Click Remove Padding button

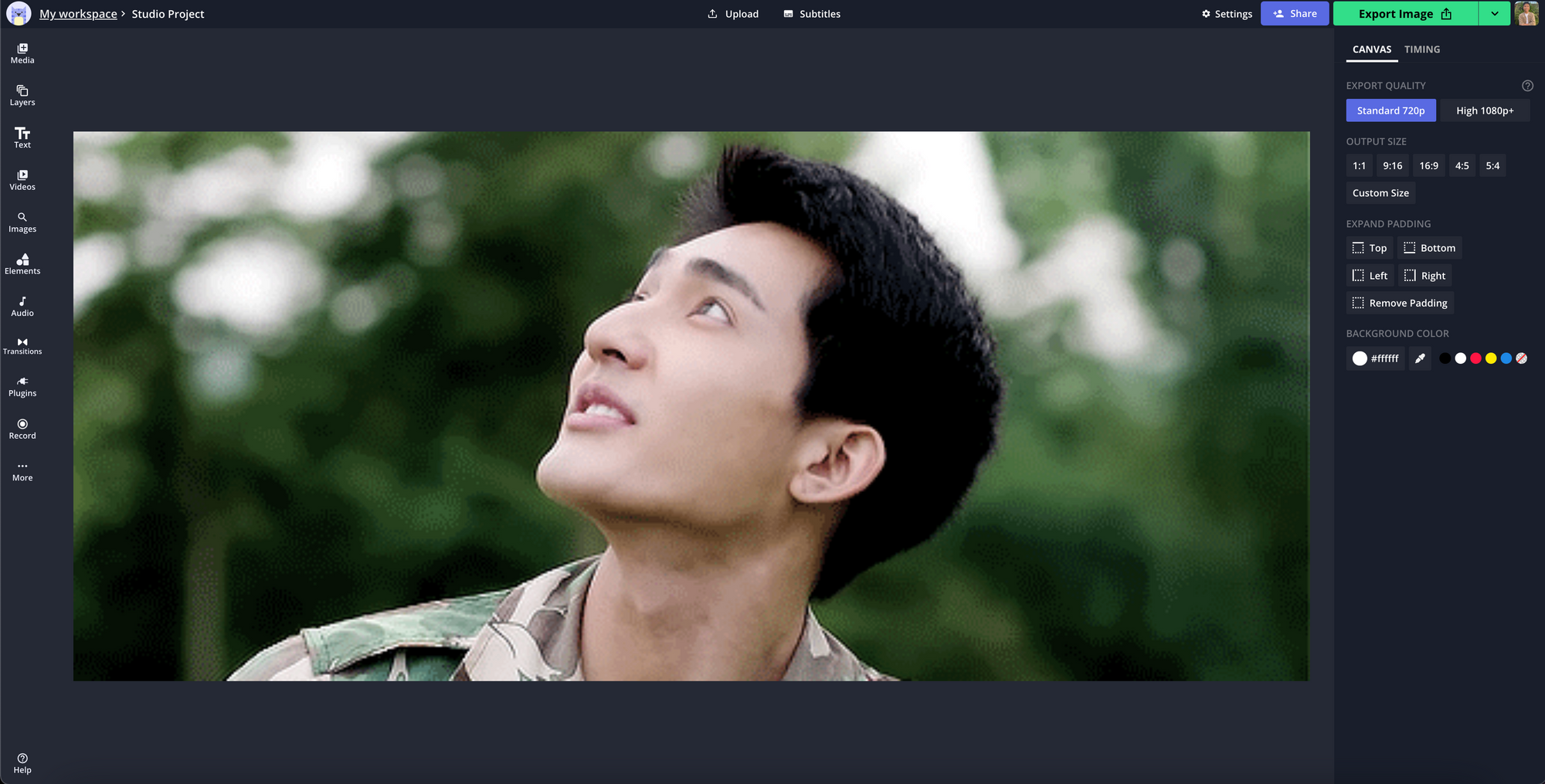click(1400, 303)
